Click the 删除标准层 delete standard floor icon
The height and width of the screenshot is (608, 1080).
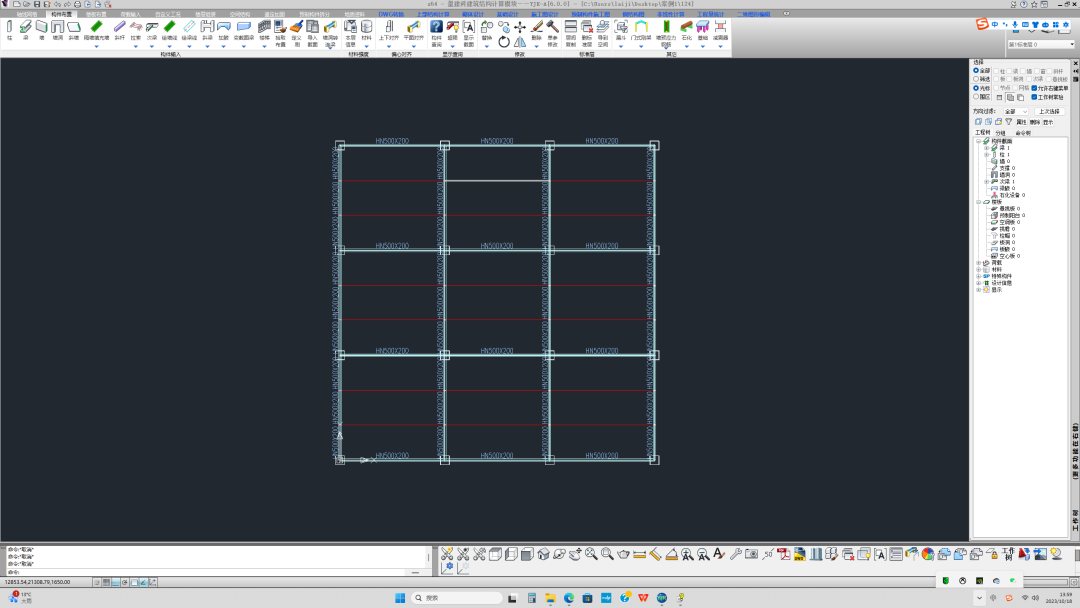point(587,33)
